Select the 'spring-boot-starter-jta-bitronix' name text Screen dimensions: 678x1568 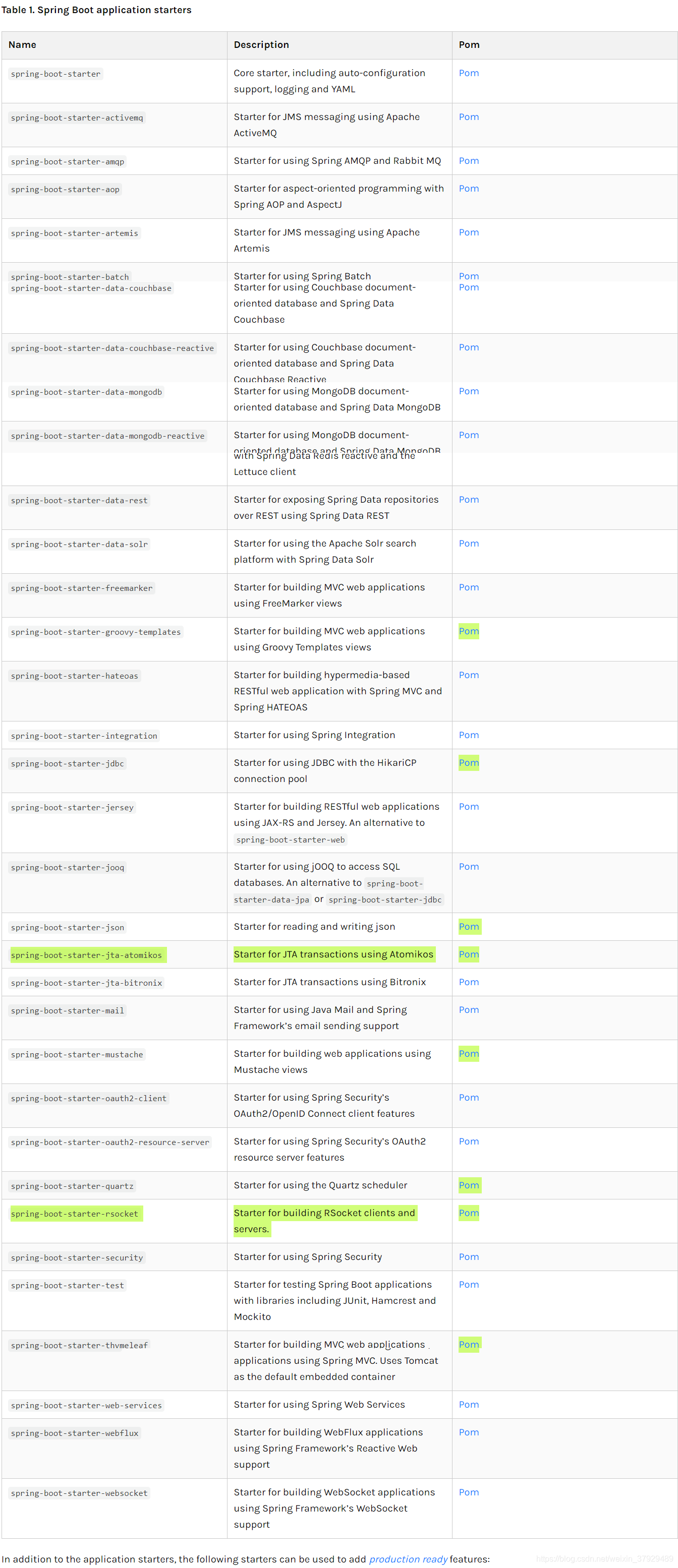tap(86, 983)
